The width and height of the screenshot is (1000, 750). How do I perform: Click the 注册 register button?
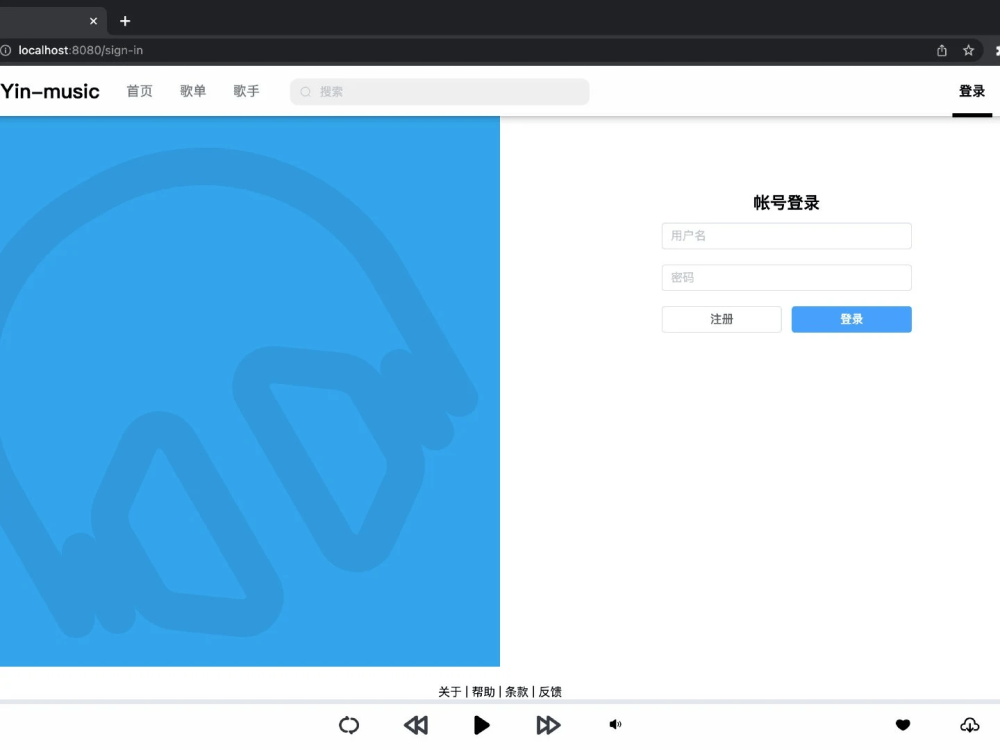[x=721, y=319]
